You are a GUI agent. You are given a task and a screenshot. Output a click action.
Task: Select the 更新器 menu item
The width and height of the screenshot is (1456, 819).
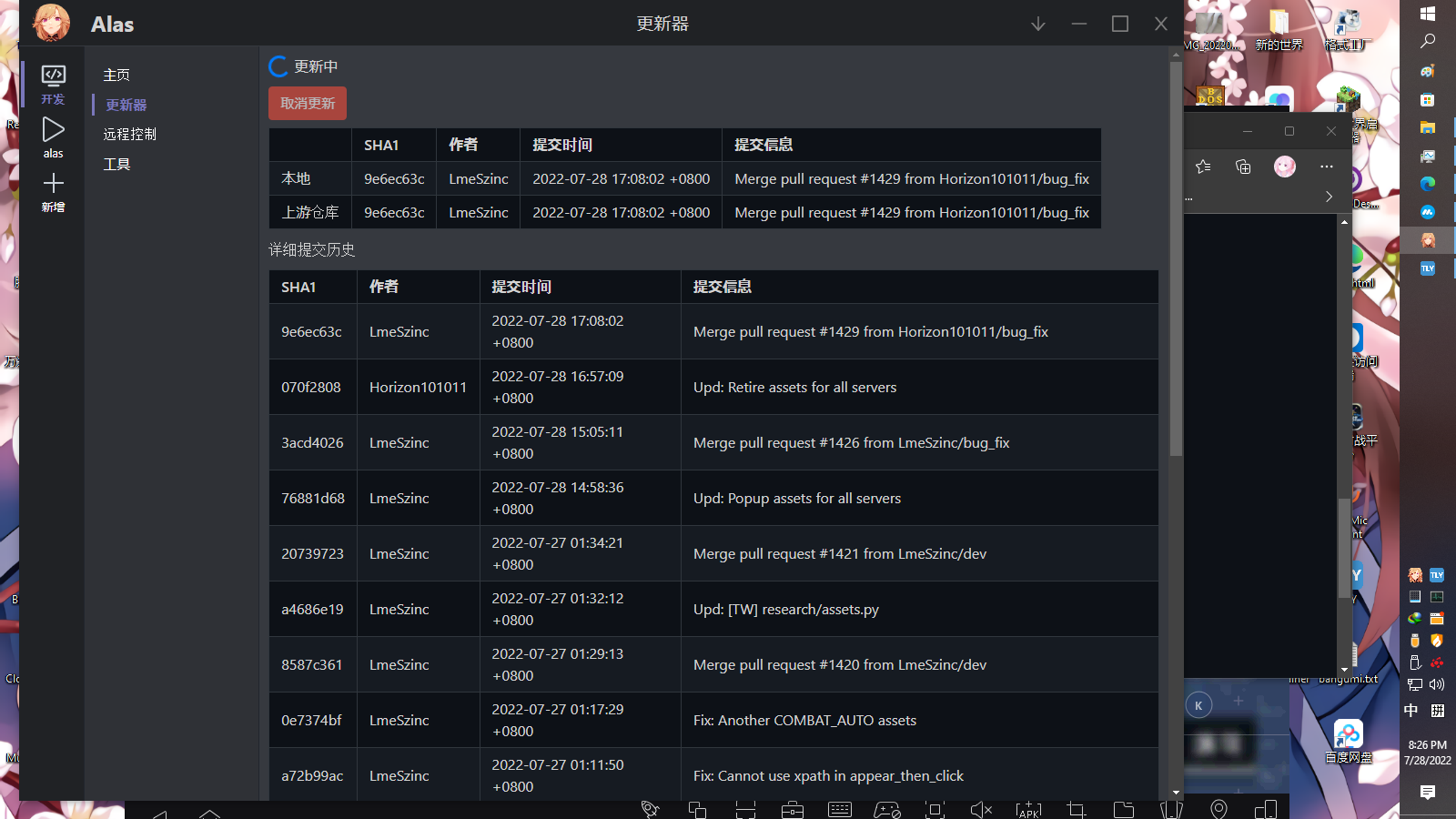126,105
